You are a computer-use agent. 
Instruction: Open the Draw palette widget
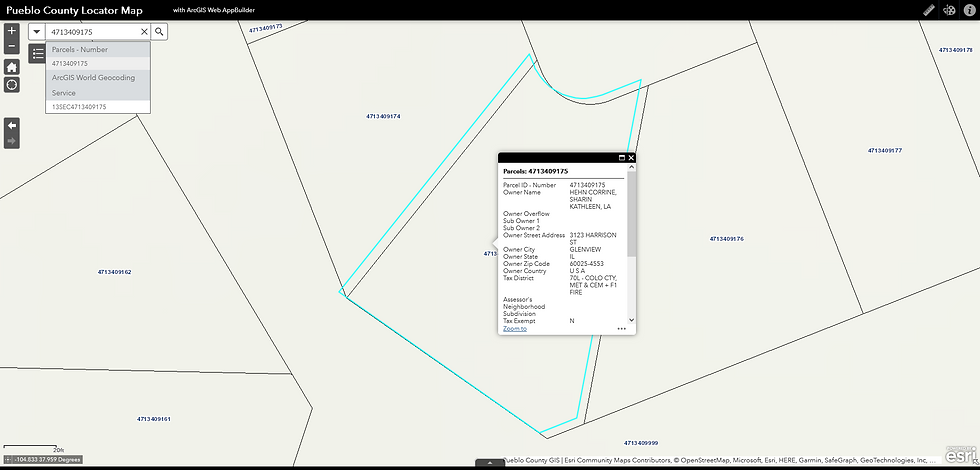point(949,10)
